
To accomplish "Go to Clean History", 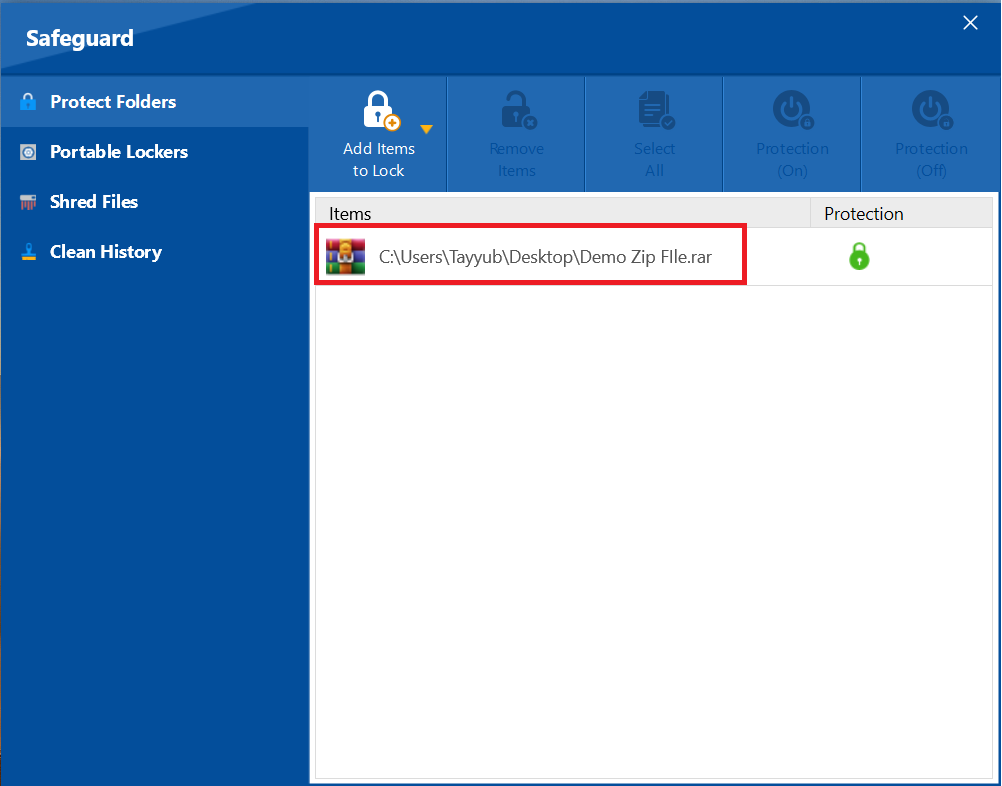I will point(154,252).
